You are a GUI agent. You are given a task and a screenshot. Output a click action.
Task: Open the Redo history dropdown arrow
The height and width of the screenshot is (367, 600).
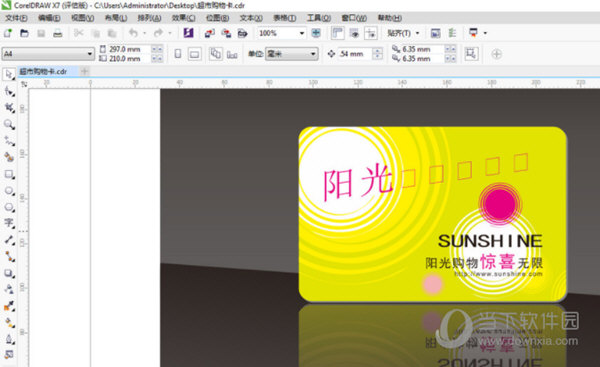(170, 33)
